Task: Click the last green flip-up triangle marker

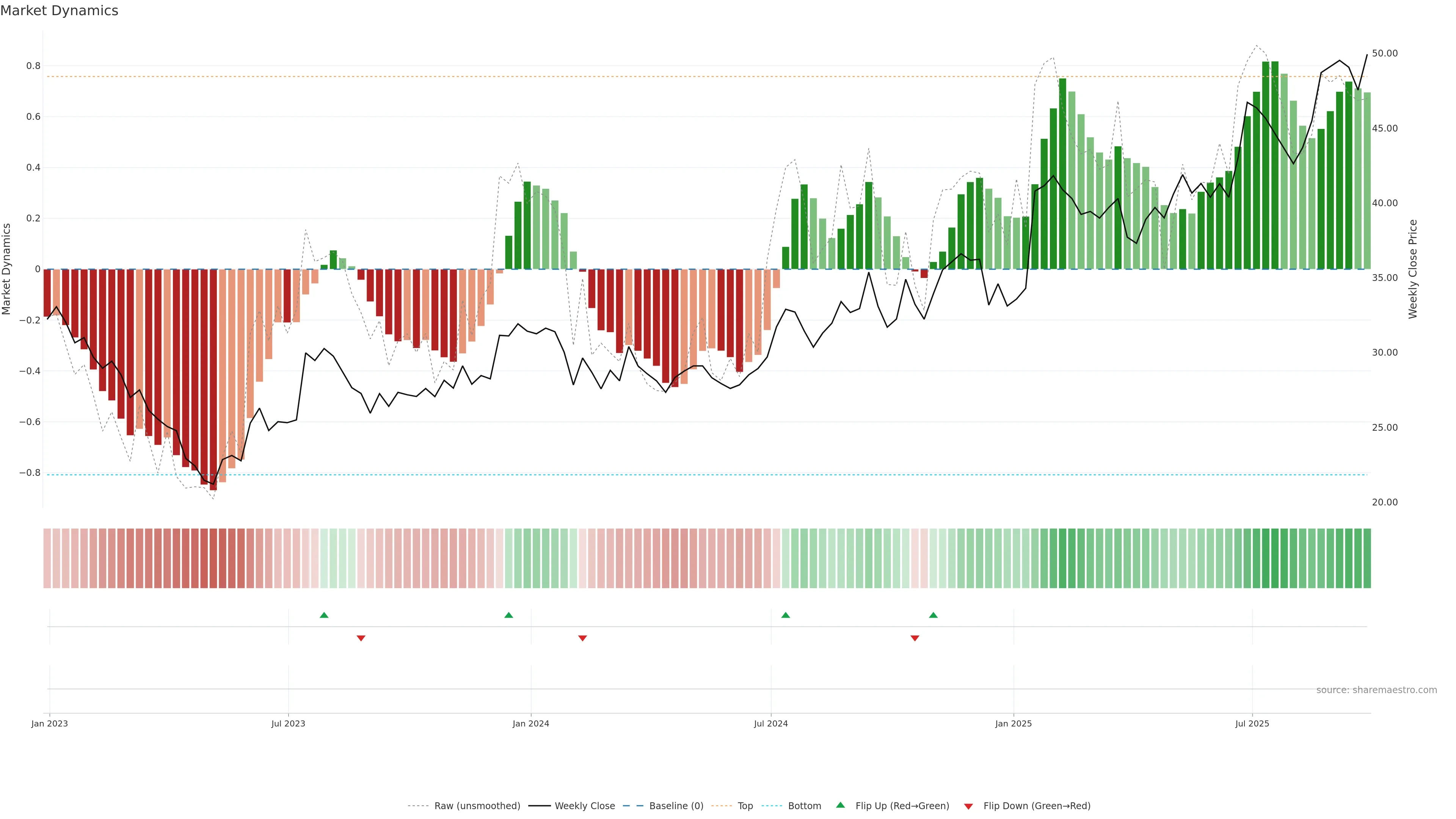Action: click(933, 615)
